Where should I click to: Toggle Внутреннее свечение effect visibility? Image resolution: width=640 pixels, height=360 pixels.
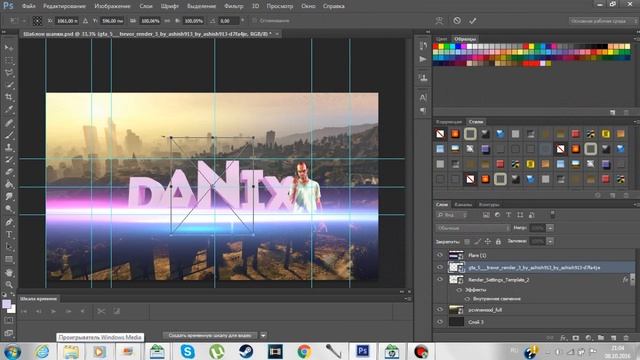(x=467, y=299)
